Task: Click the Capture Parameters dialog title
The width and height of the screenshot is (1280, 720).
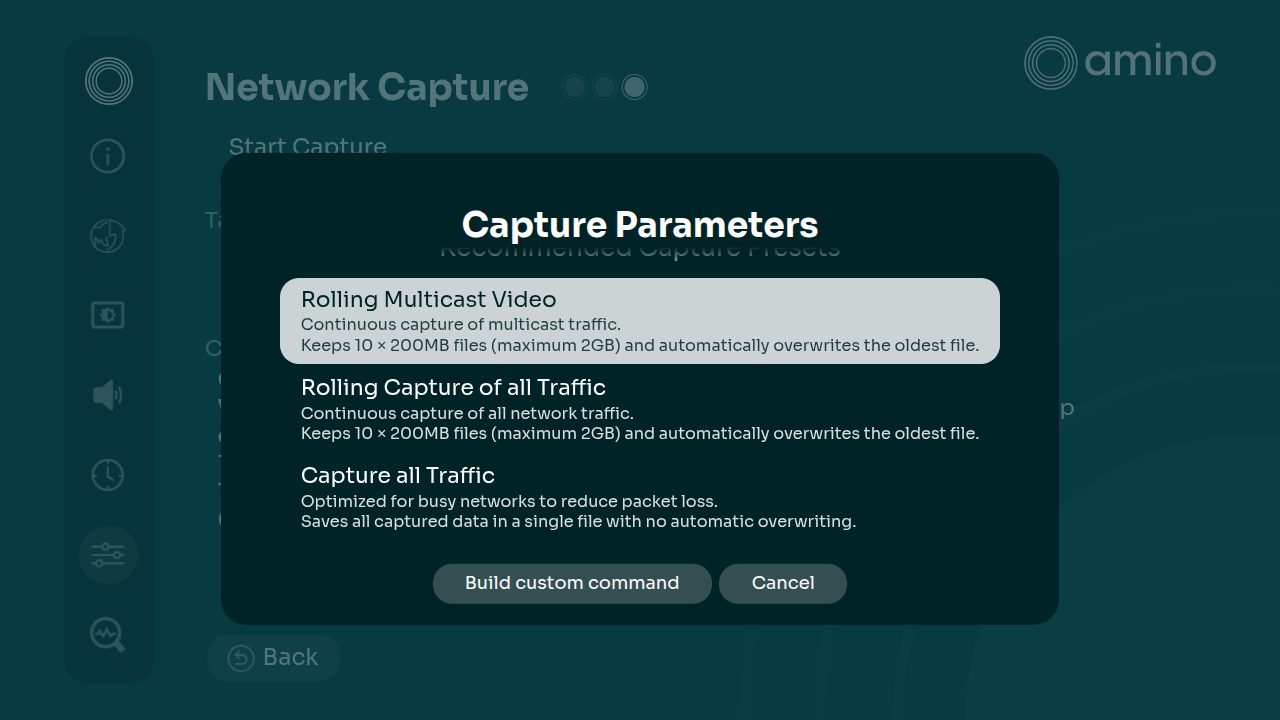Action: point(639,225)
